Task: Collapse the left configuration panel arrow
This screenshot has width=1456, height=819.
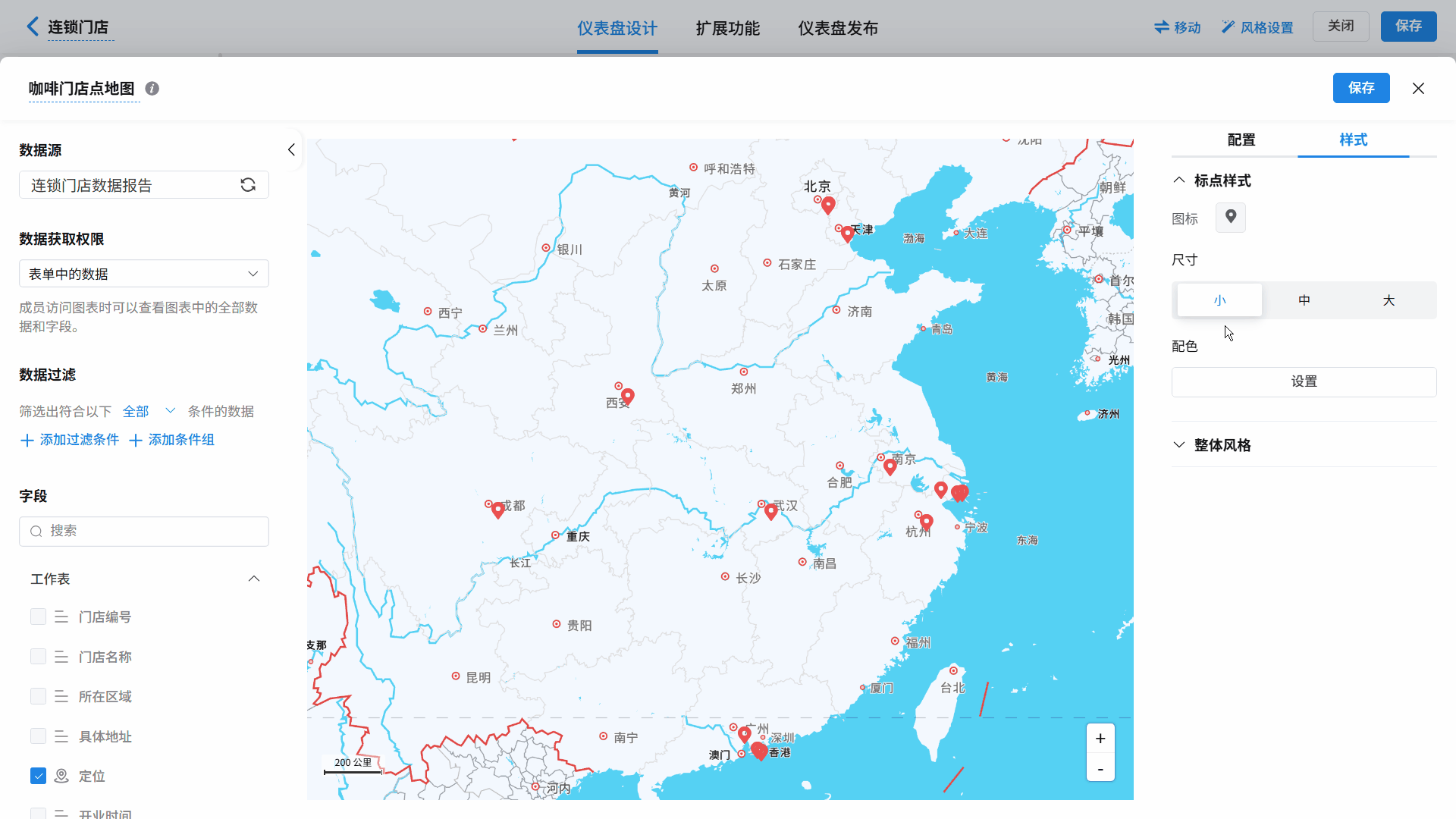Action: point(291,150)
